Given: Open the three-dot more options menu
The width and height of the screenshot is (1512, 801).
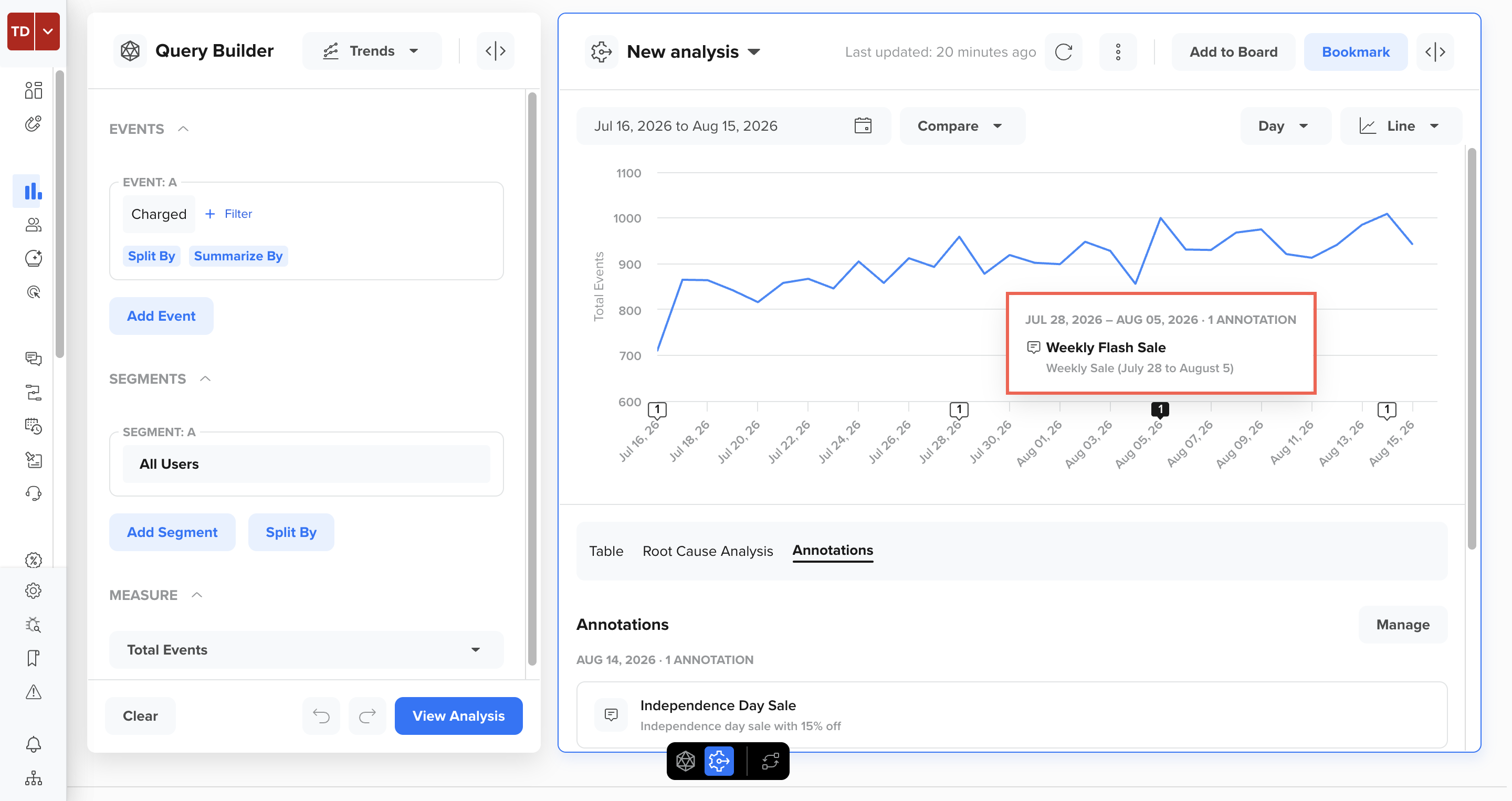Looking at the screenshot, I should 1118,52.
